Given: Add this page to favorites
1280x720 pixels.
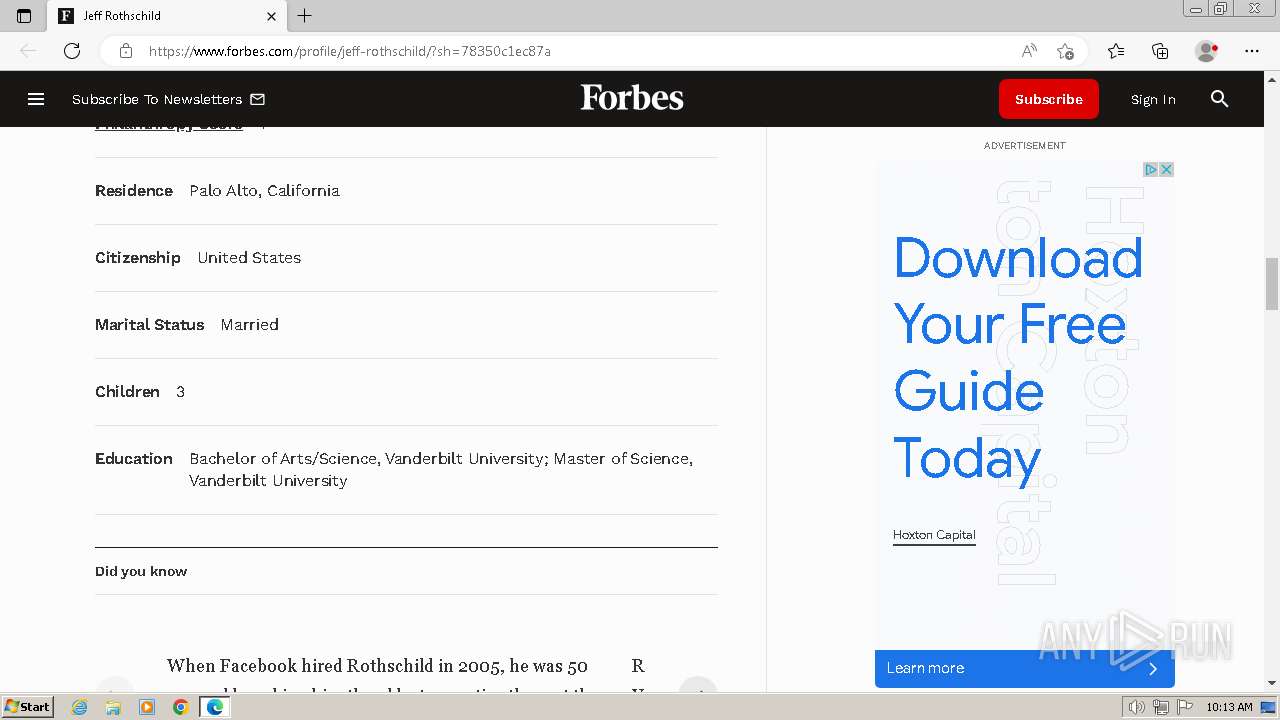Looking at the screenshot, I should (1065, 51).
